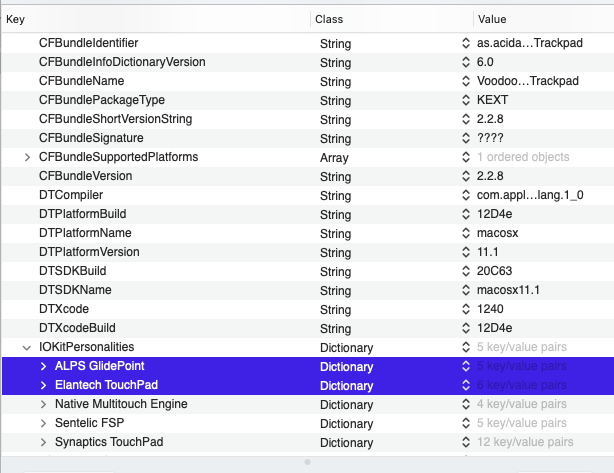Click the horizontal scrollbar at bottom
The height and width of the screenshot is (473, 614).
click(307, 463)
